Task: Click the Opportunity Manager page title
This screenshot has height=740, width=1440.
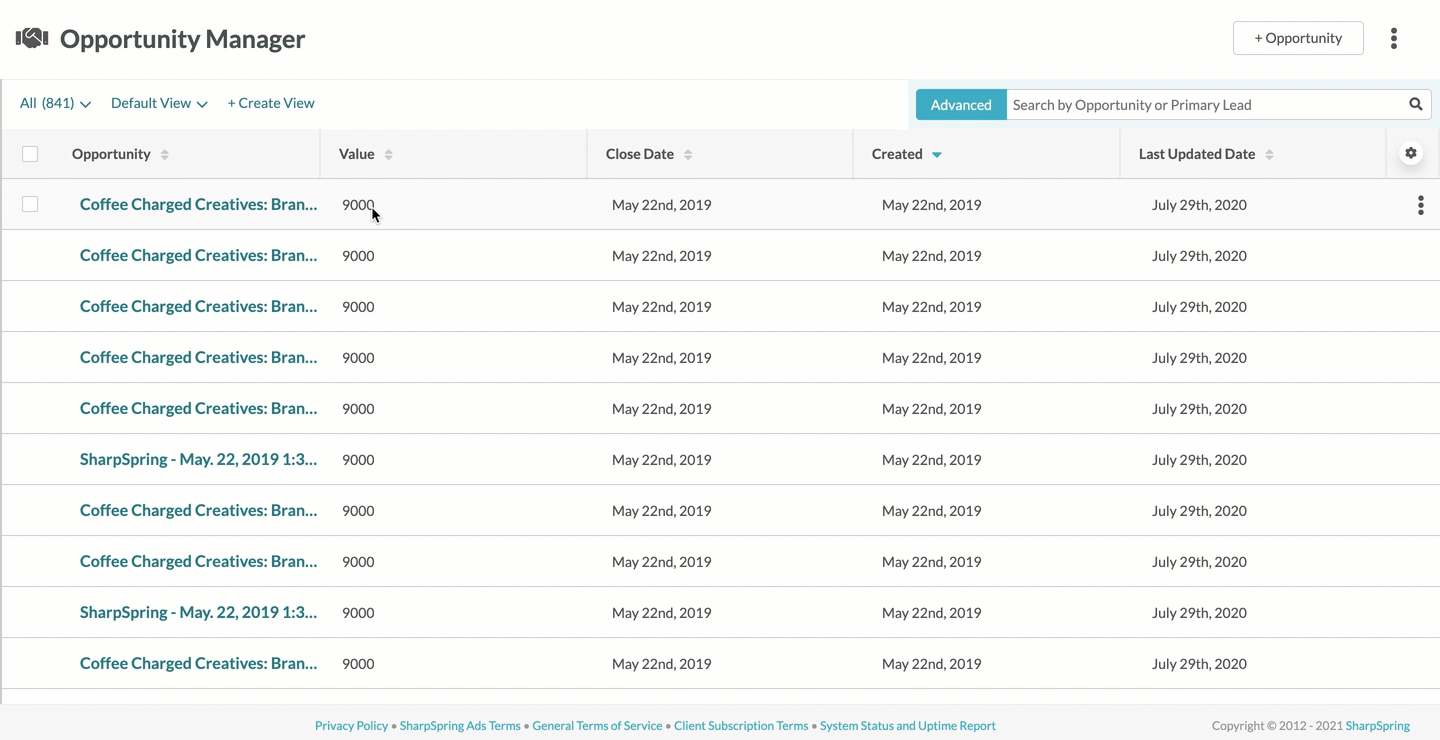Action: point(183,39)
